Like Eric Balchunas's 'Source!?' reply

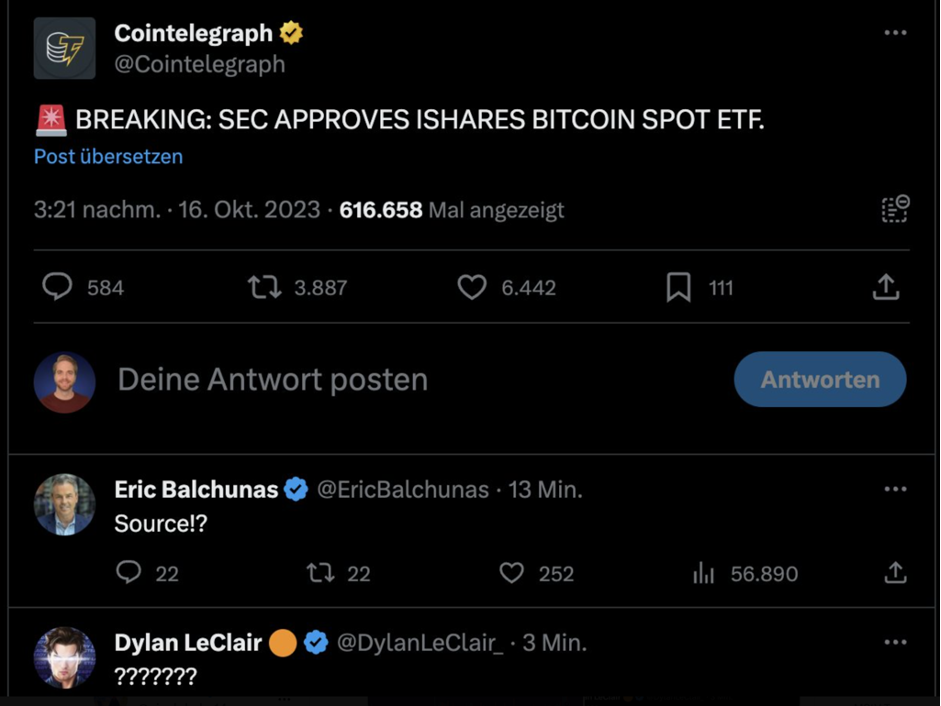pos(511,573)
